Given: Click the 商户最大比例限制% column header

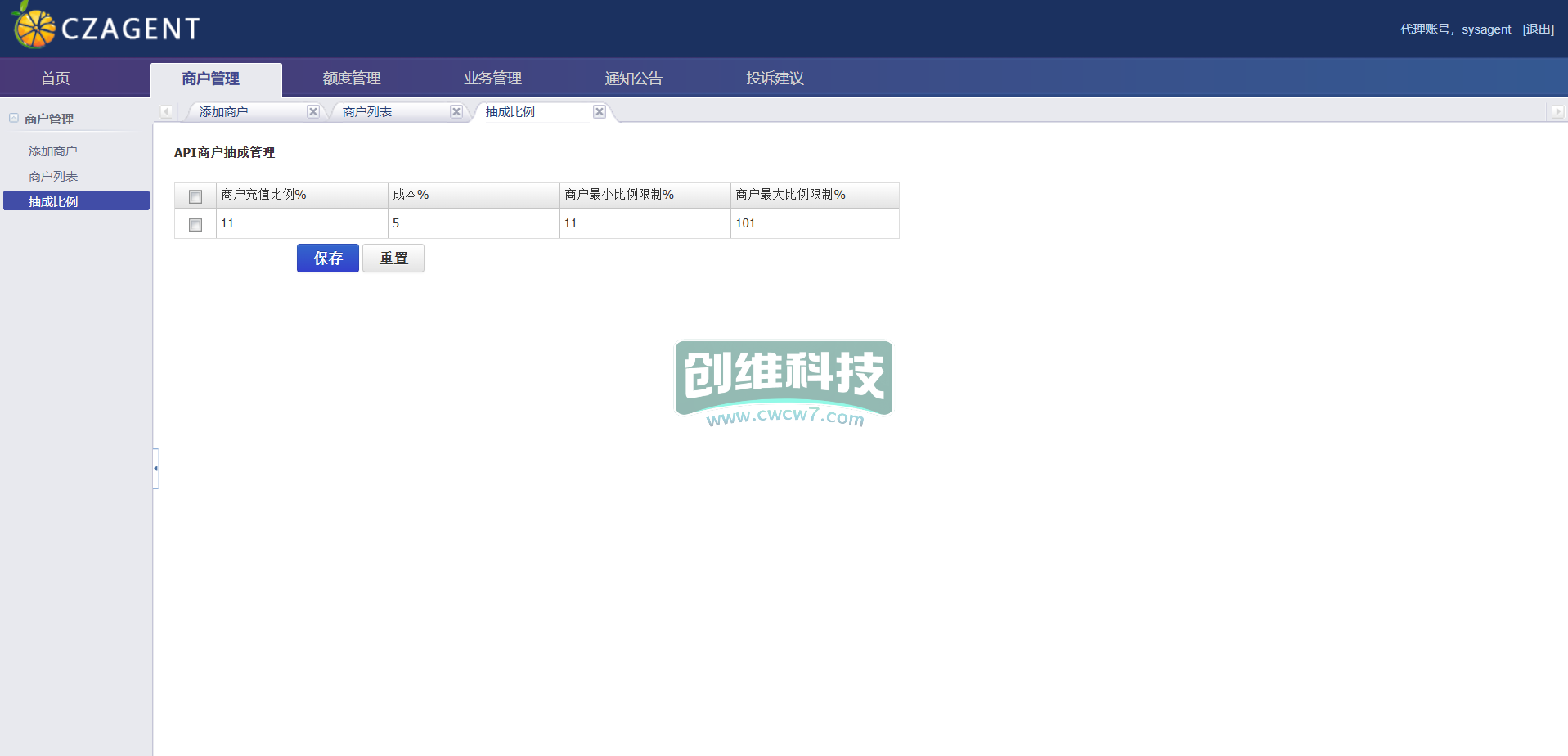Looking at the screenshot, I should (x=815, y=195).
